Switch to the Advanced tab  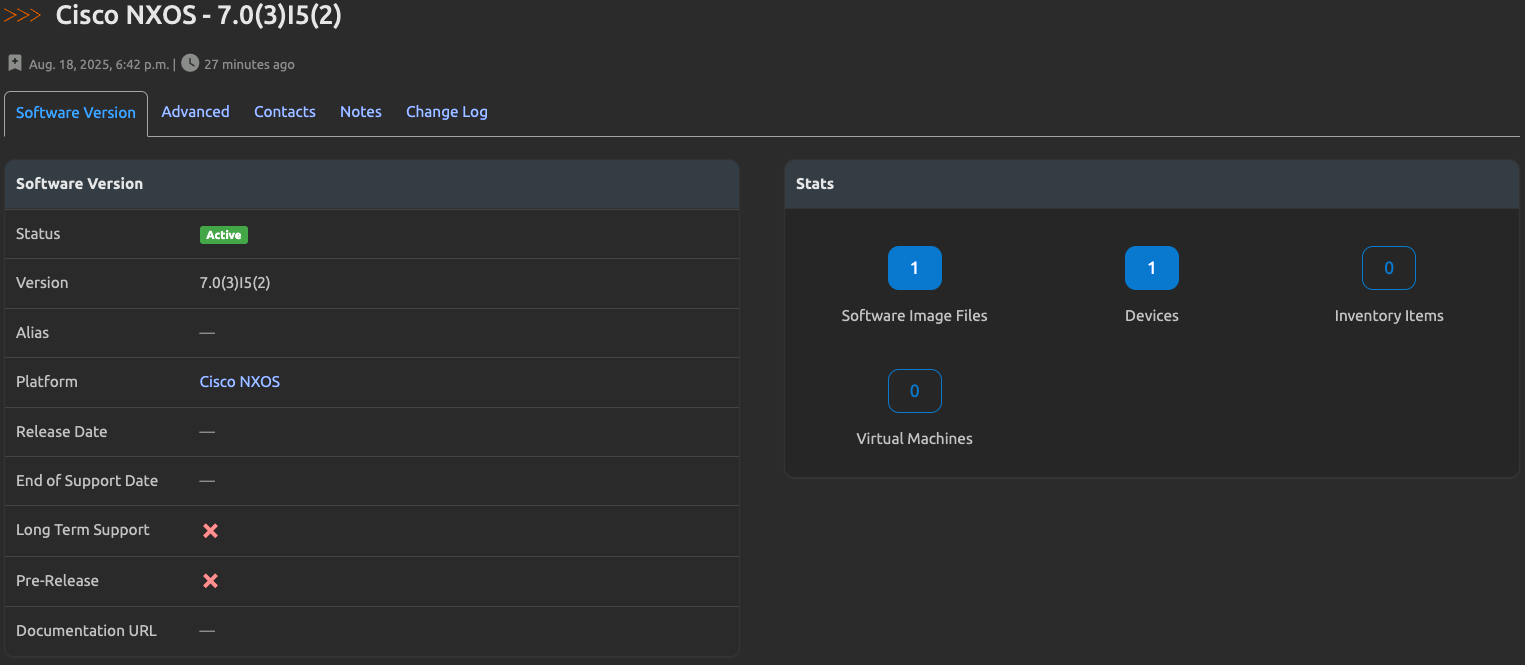[x=195, y=111]
